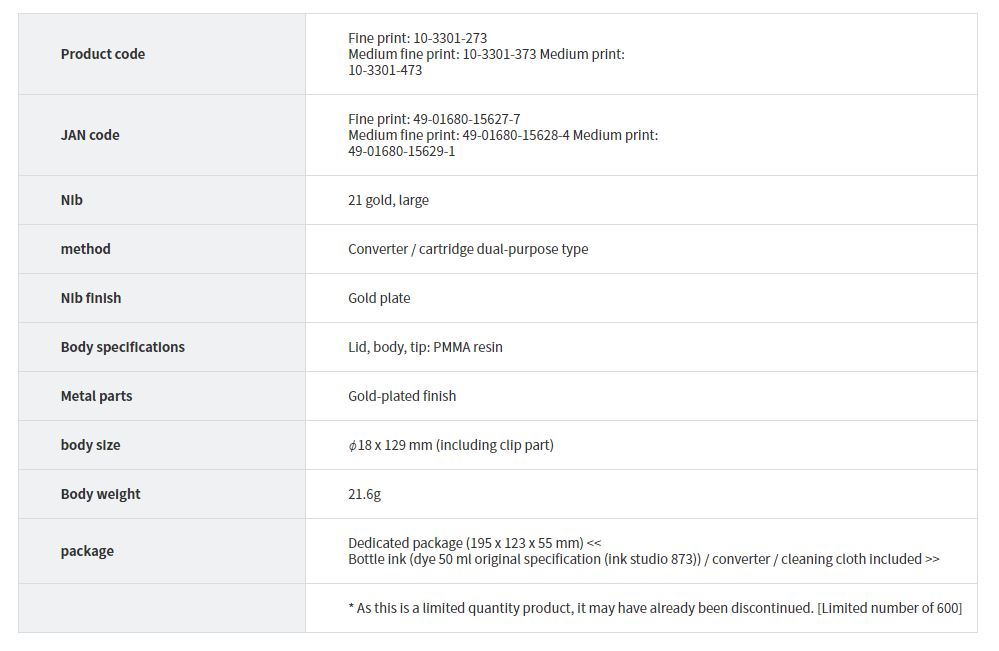Click 'Converter / cartridge dual-purpose type' text
Screen dimensions: 999x651
pyautogui.click(x=468, y=249)
